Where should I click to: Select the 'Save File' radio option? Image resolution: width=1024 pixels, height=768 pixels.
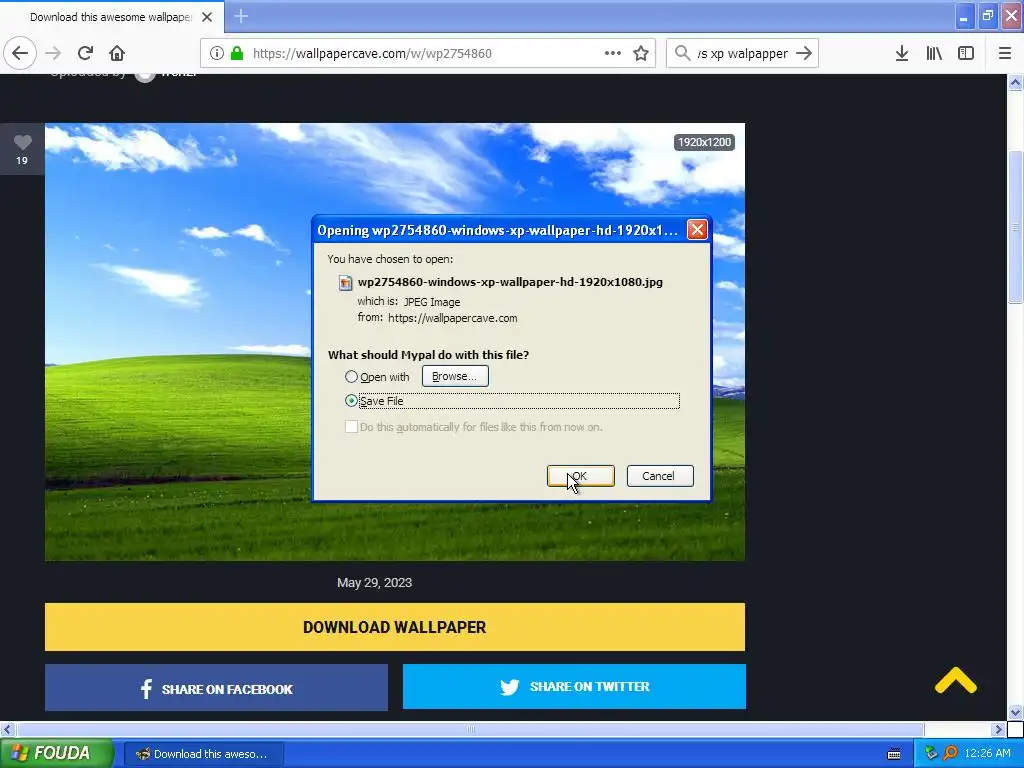pyautogui.click(x=351, y=401)
